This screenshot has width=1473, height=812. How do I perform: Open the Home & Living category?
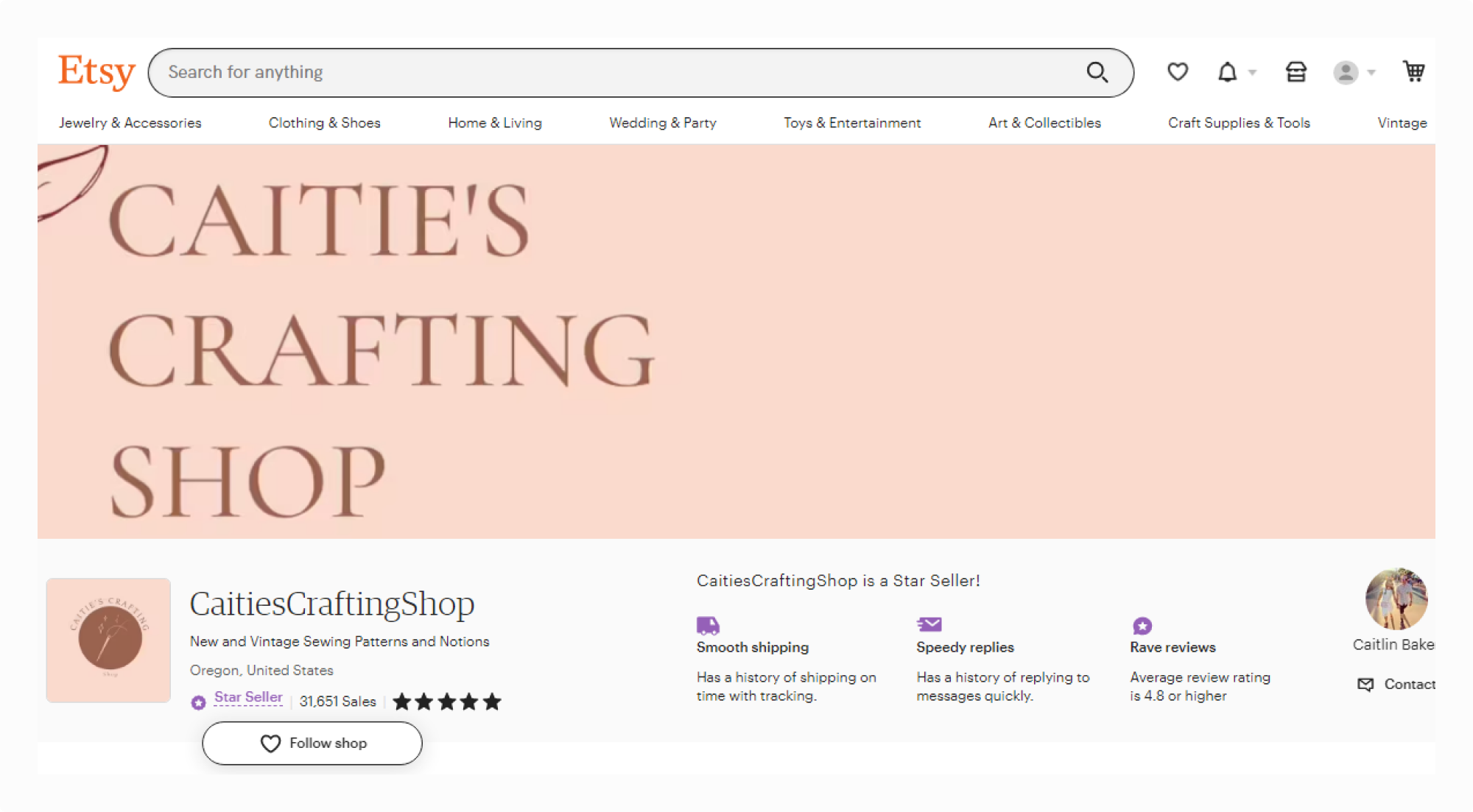coord(495,123)
